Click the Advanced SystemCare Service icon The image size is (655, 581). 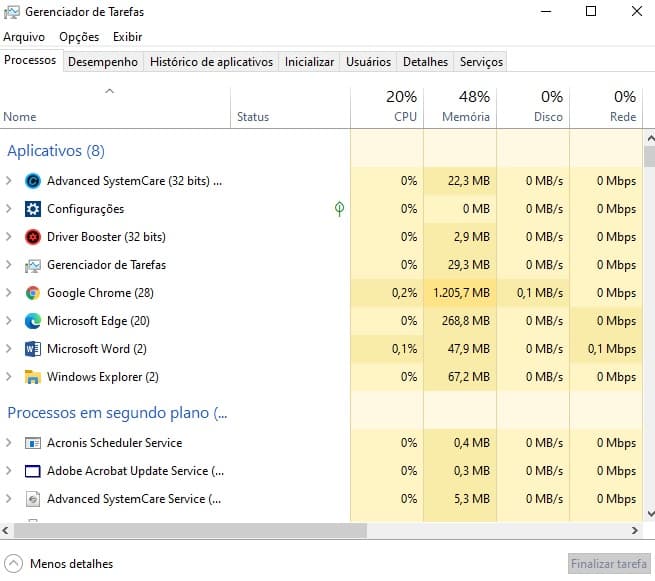[33, 499]
